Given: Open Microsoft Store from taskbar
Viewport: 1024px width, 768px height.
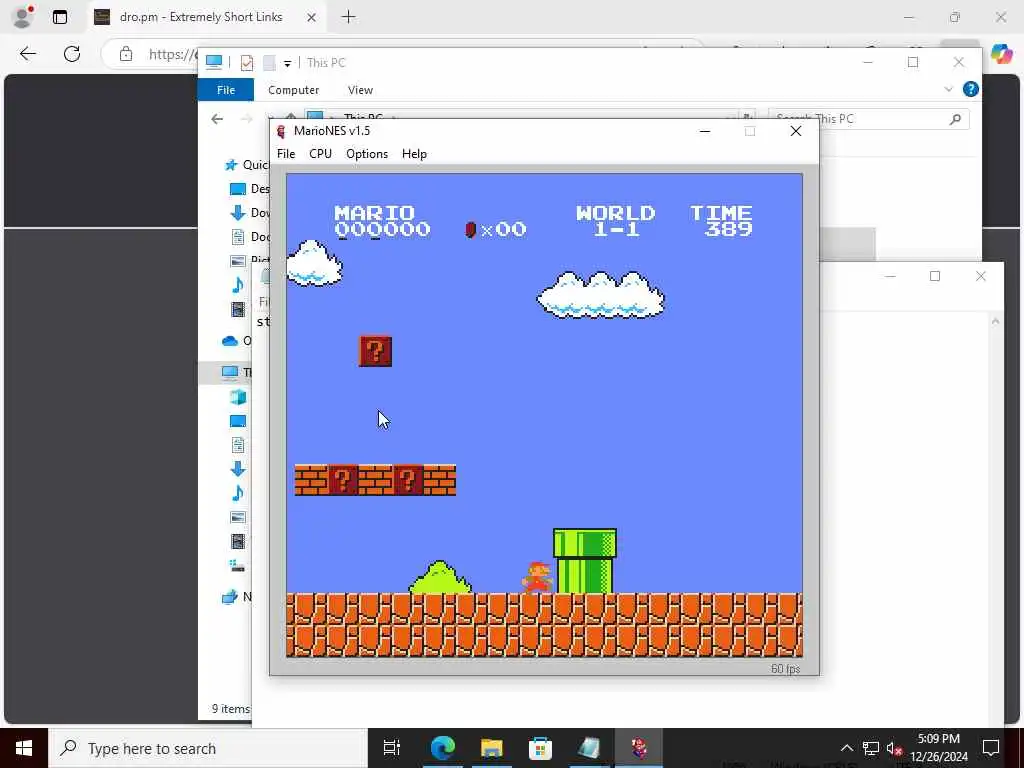Looking at the screenshot, I should click(540, 748).
